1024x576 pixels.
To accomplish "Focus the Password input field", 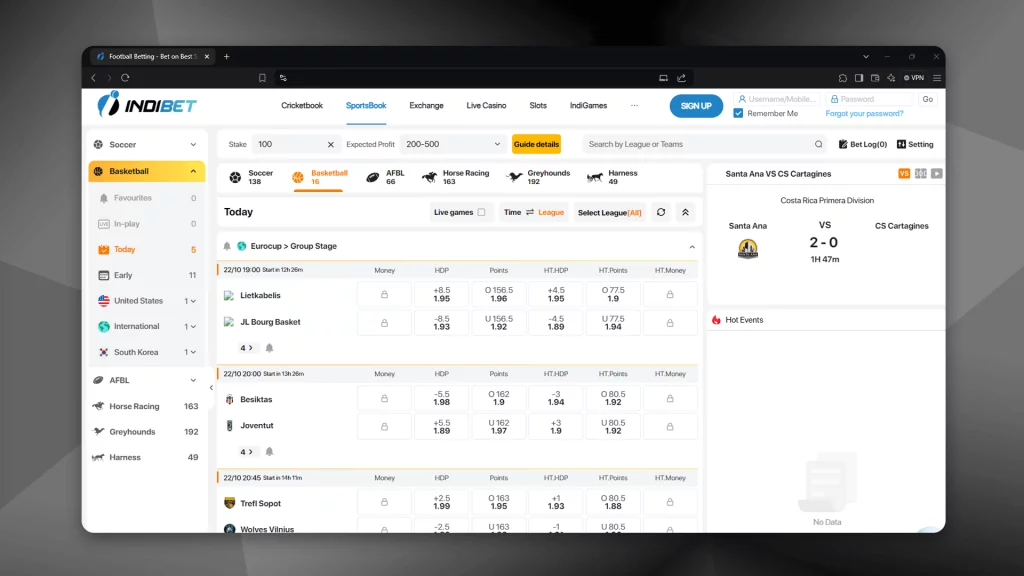I will 869,99.
